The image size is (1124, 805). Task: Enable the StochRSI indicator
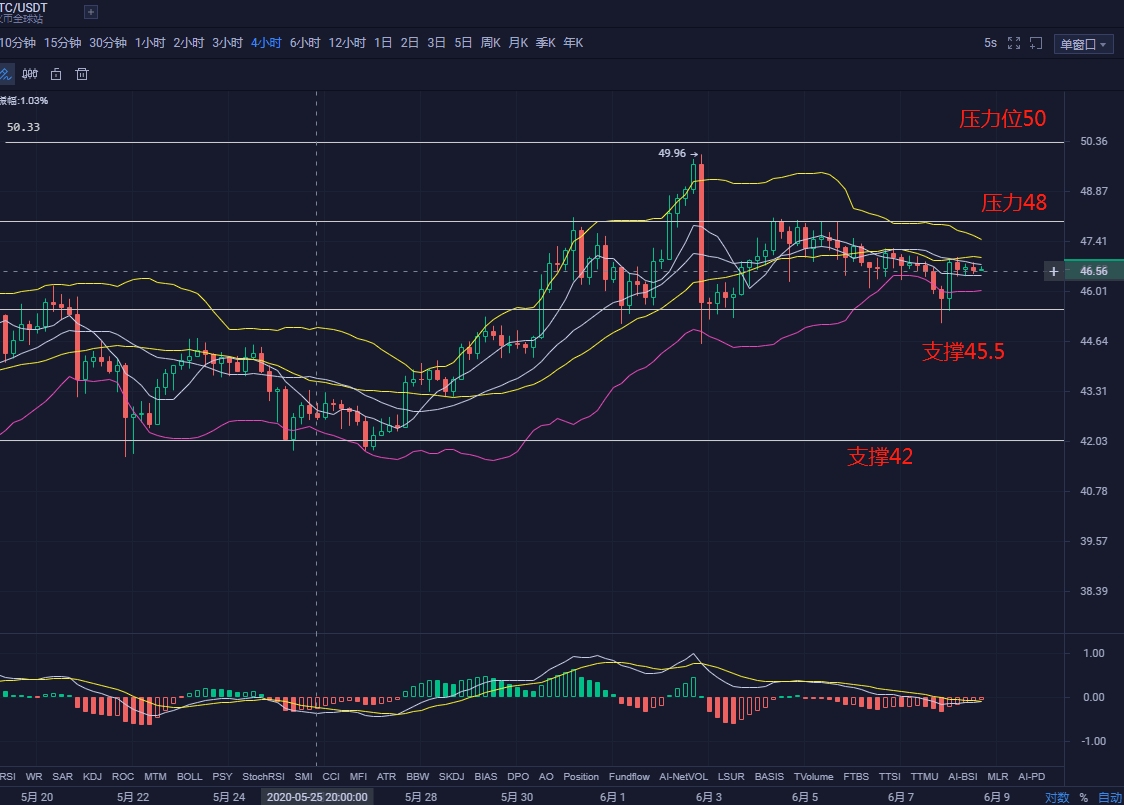coord(263,776)
